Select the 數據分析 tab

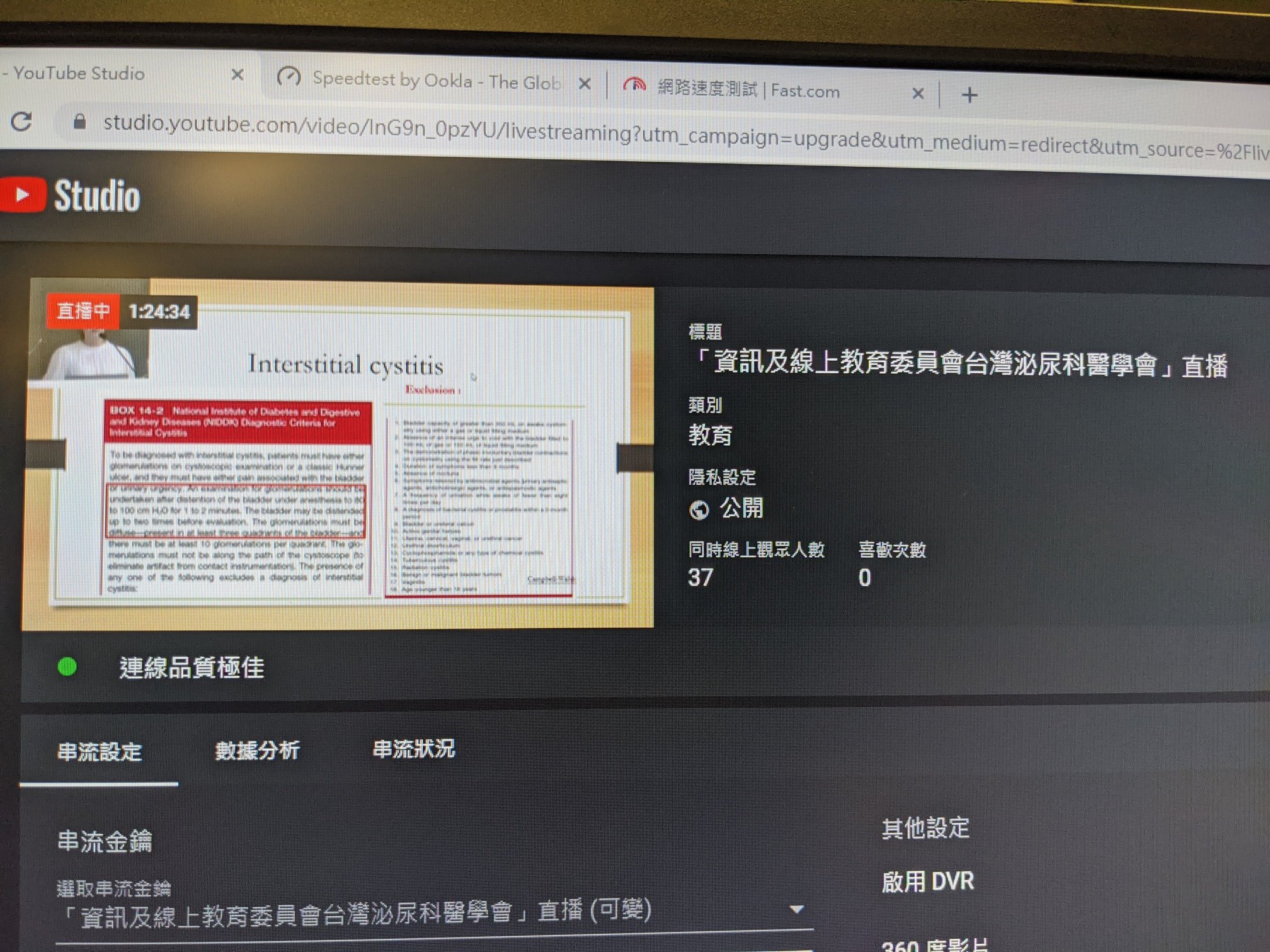pos(257,751)
